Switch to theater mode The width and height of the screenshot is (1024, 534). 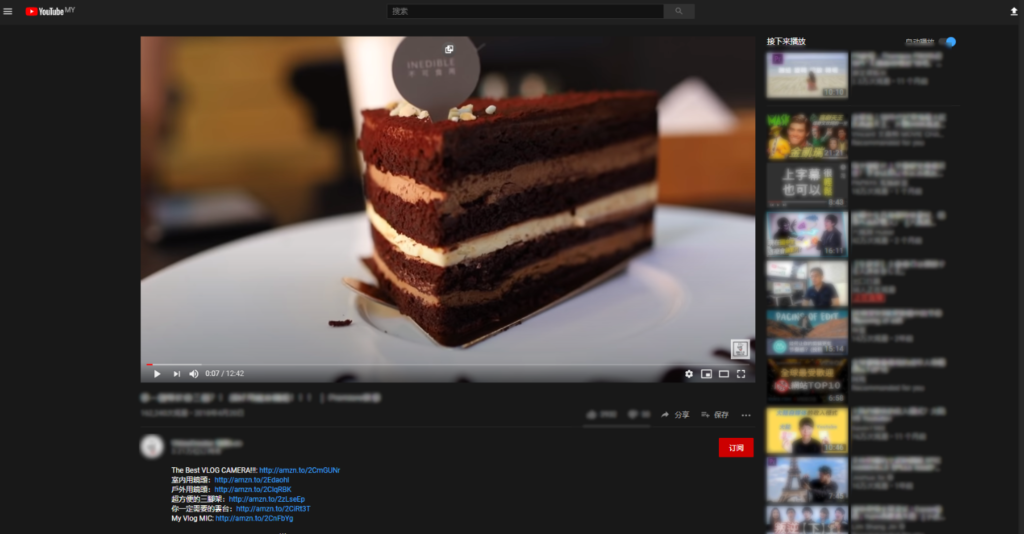click(724, 374)
